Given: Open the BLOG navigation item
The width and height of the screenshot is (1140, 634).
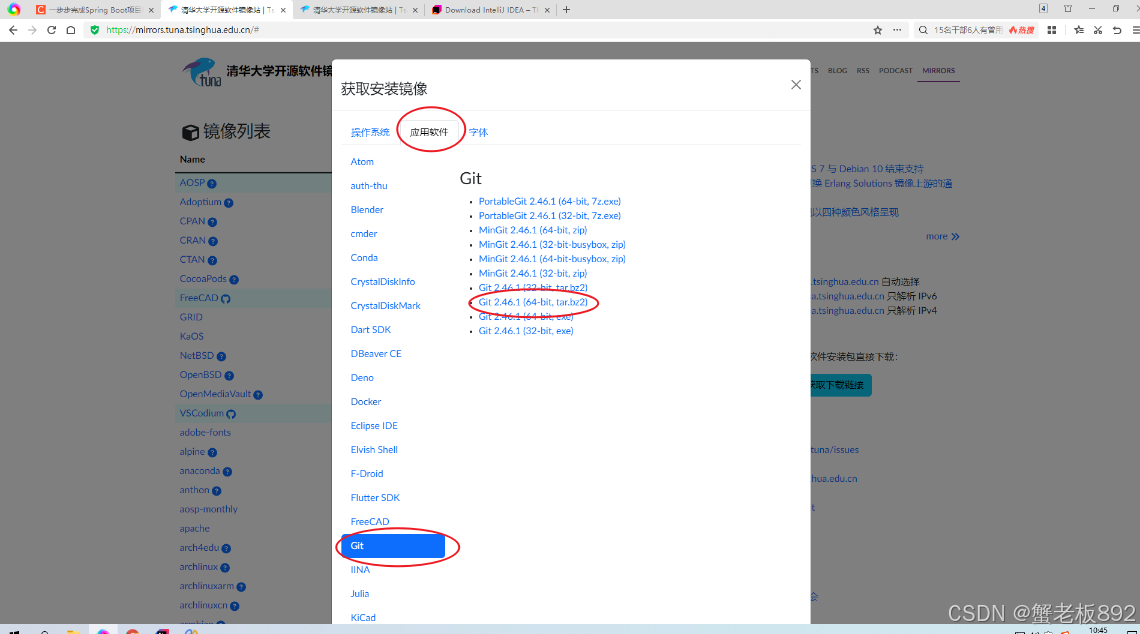Looking at the screenshot, I should click(838, 71).
